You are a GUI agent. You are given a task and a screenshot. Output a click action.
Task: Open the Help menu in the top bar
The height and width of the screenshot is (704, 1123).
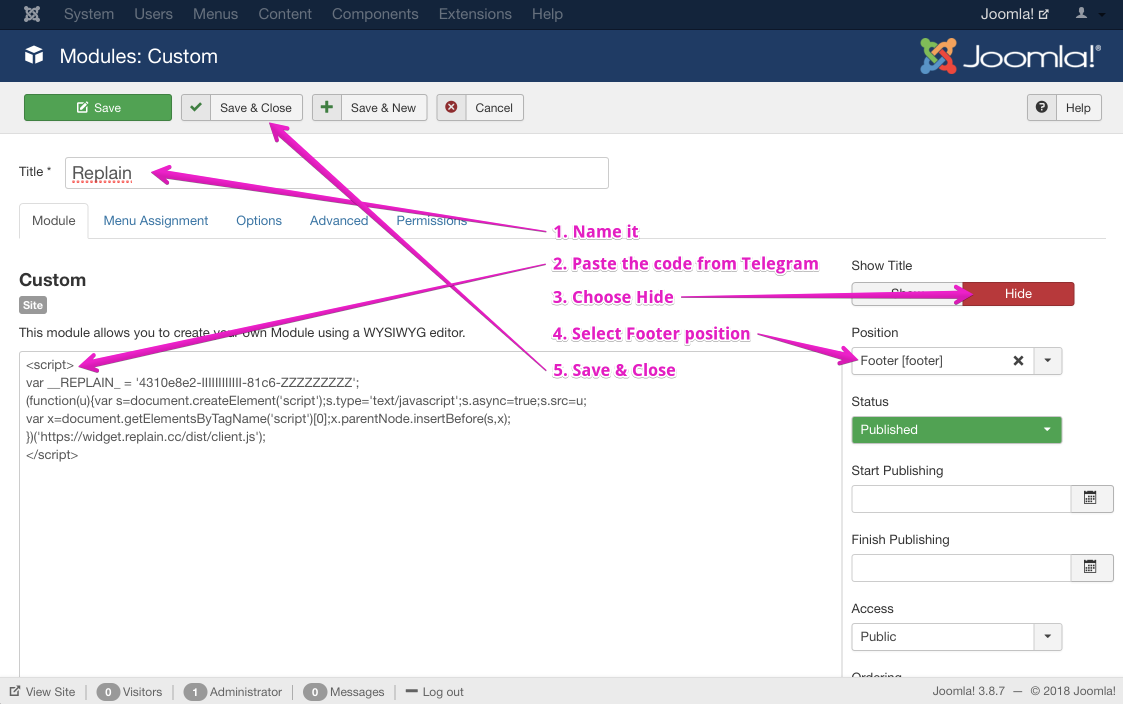[x=547, y=14]
